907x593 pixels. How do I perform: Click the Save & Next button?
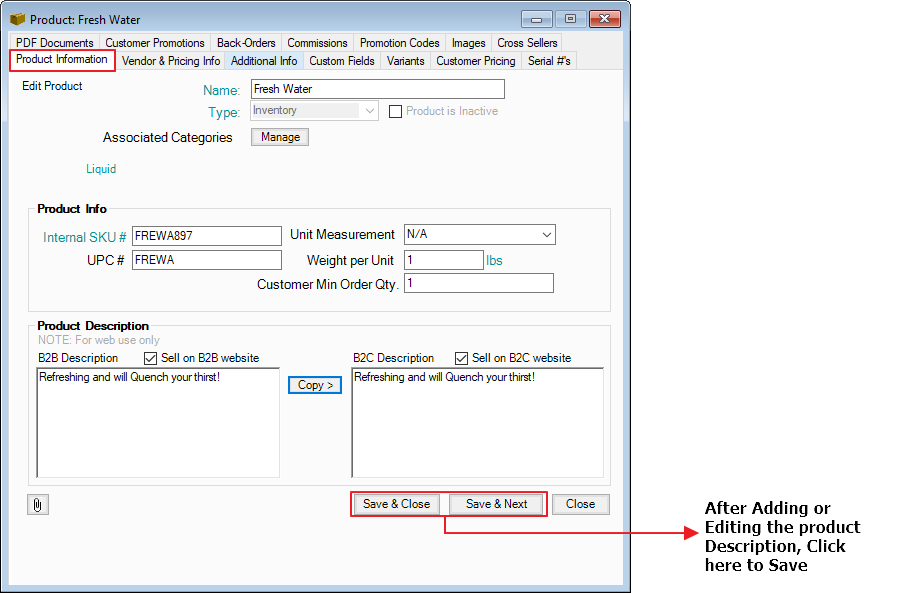point(496,504)
